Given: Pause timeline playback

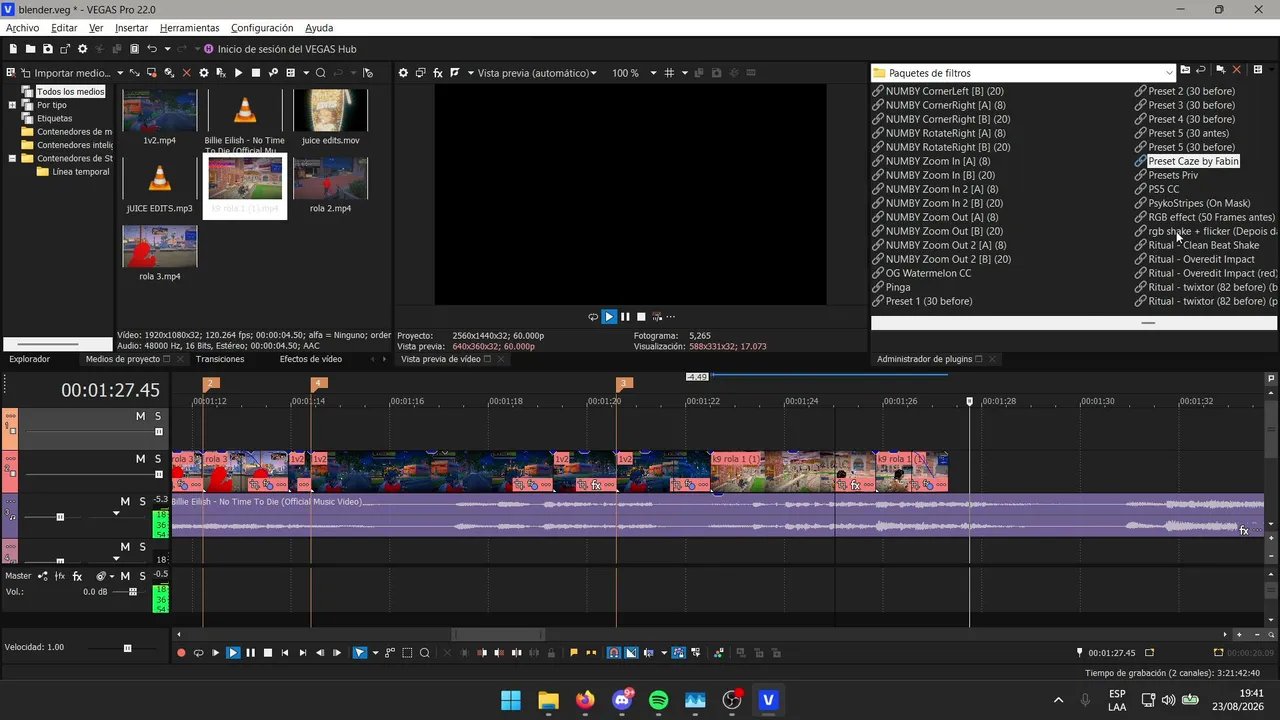Looking at the screenshot, I should 250,653.
